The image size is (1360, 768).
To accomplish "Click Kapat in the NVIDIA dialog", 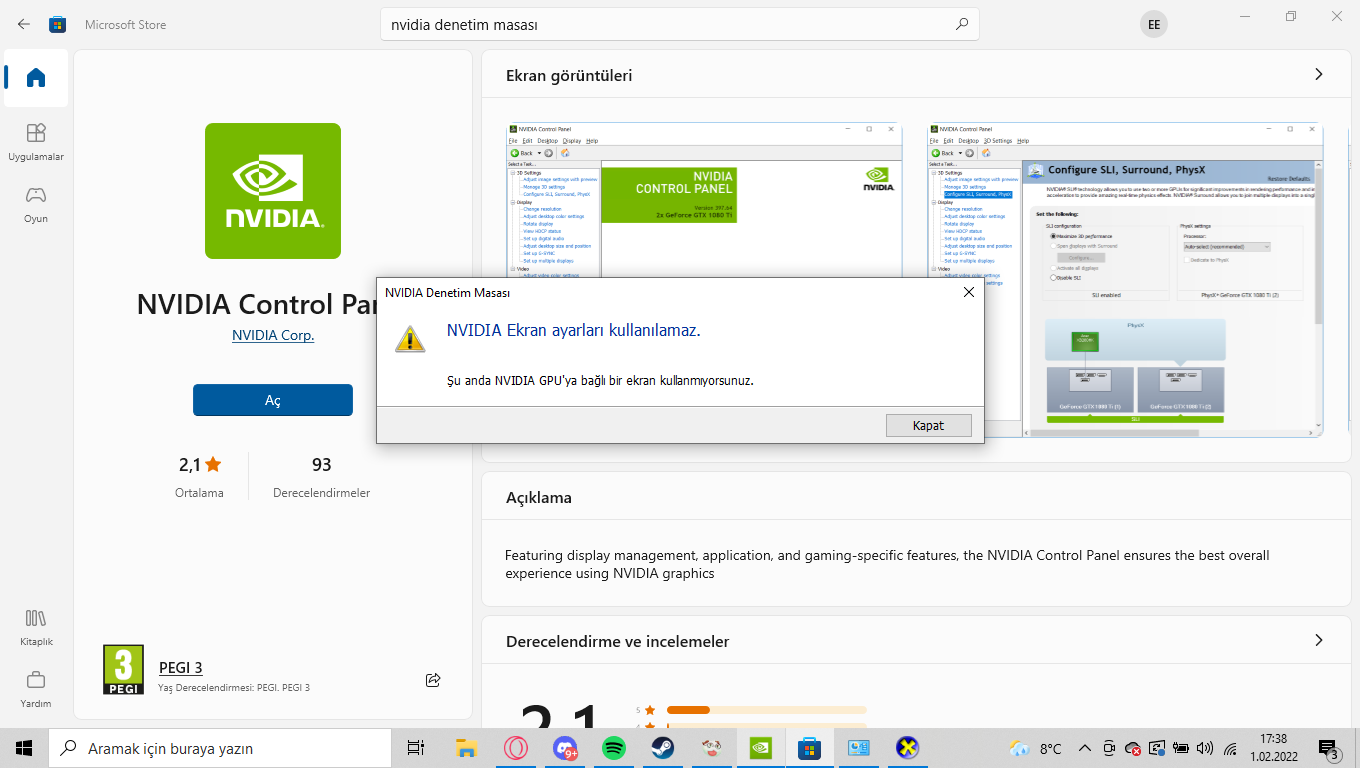I will coord(928,425).
